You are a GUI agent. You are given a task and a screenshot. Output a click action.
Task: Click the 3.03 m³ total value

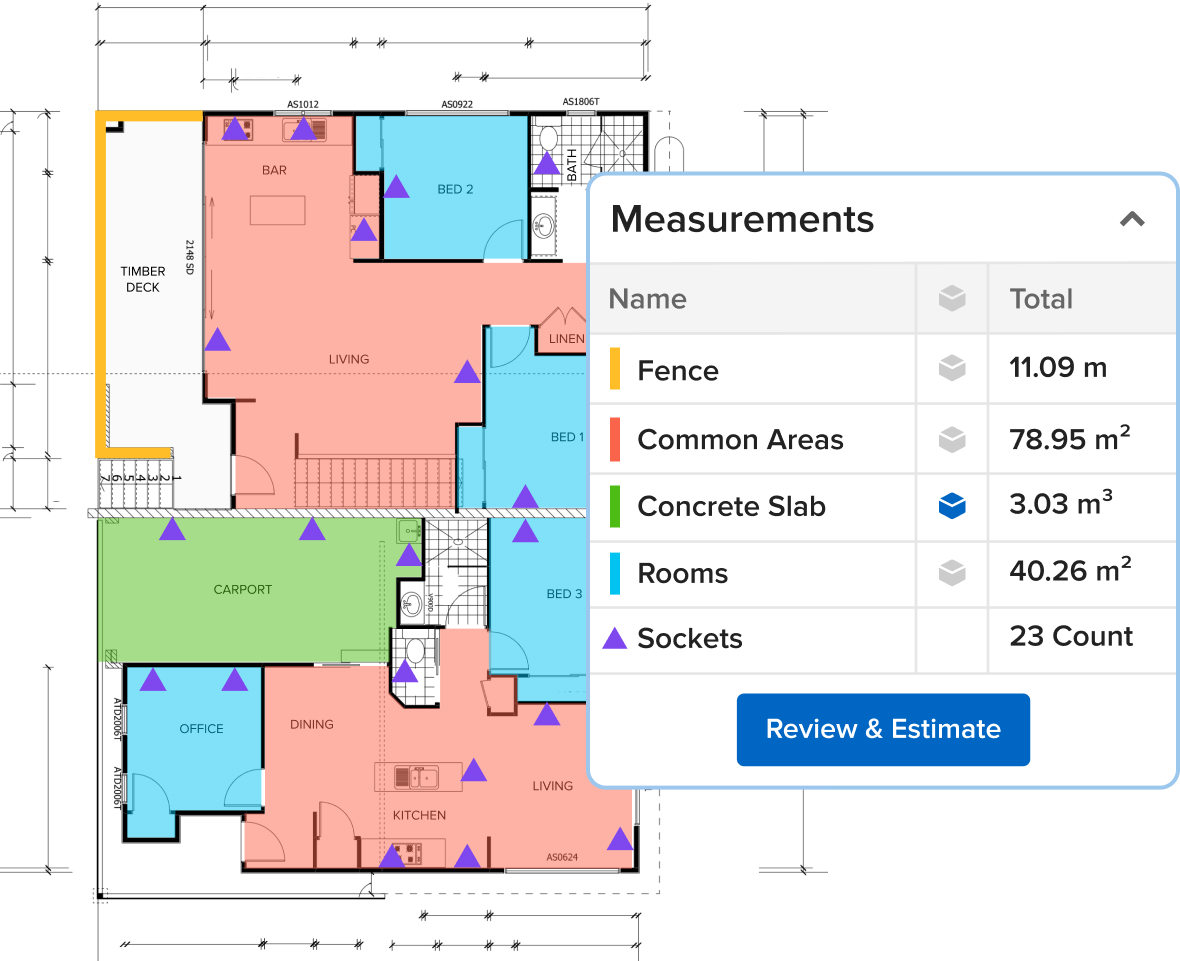coord(1061,503)
